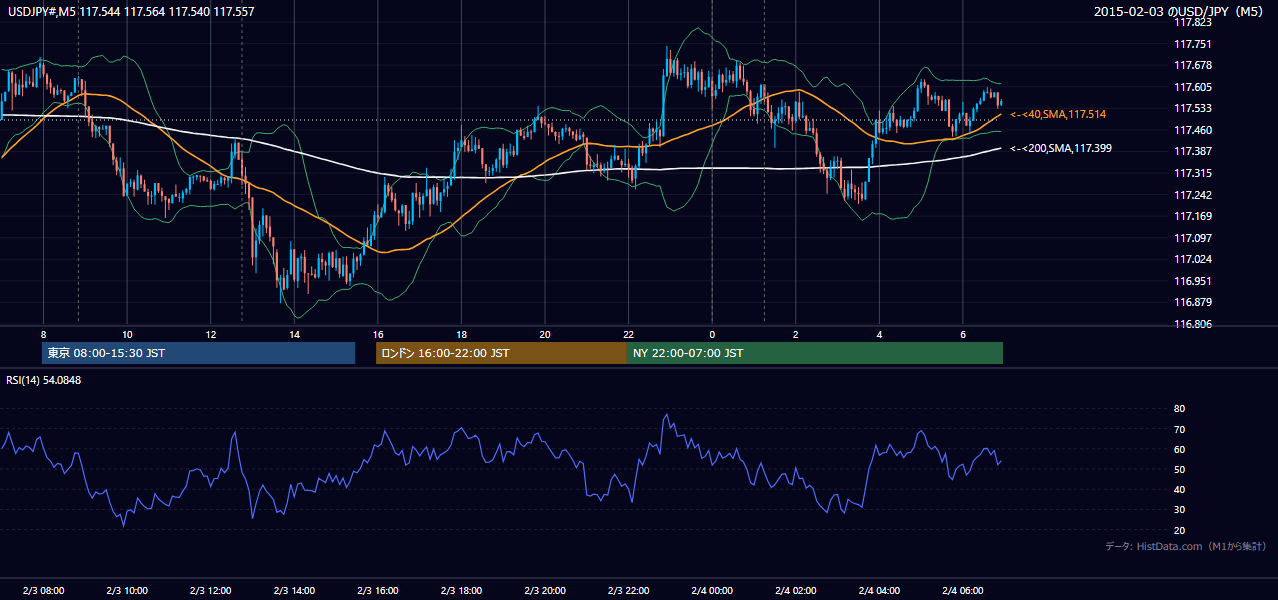Click hour label 0 under price chart
This screenshot has height=600, width=1278.
pos(712,334)
